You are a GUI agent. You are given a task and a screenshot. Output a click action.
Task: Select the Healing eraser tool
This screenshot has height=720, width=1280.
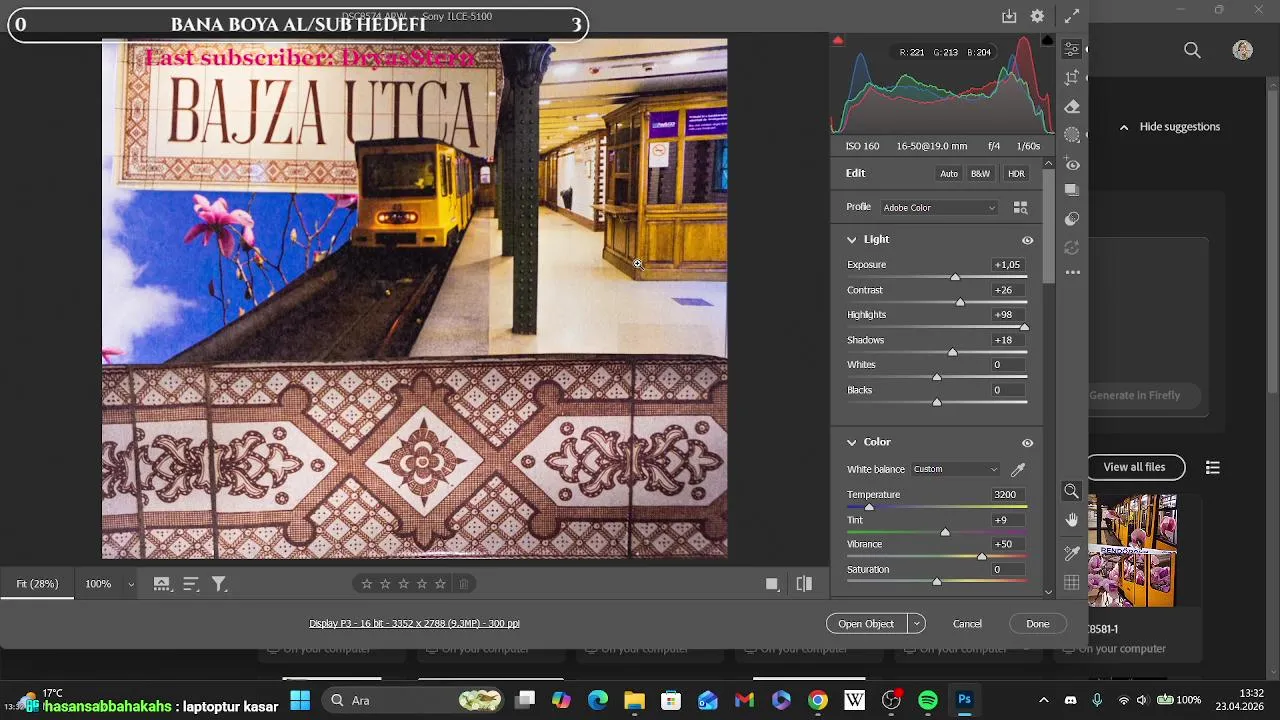[x=1072, y=106]
